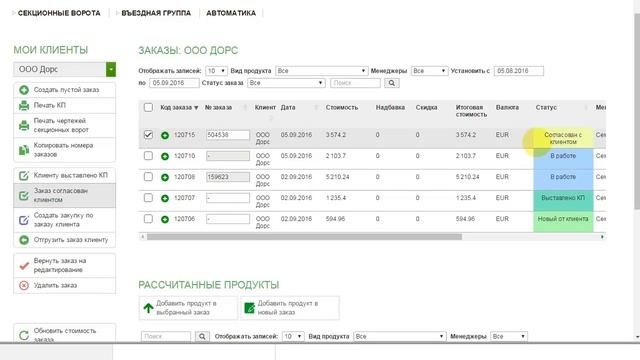Click the icon for Создать закупку по заказу клиента

pos(24,220)
